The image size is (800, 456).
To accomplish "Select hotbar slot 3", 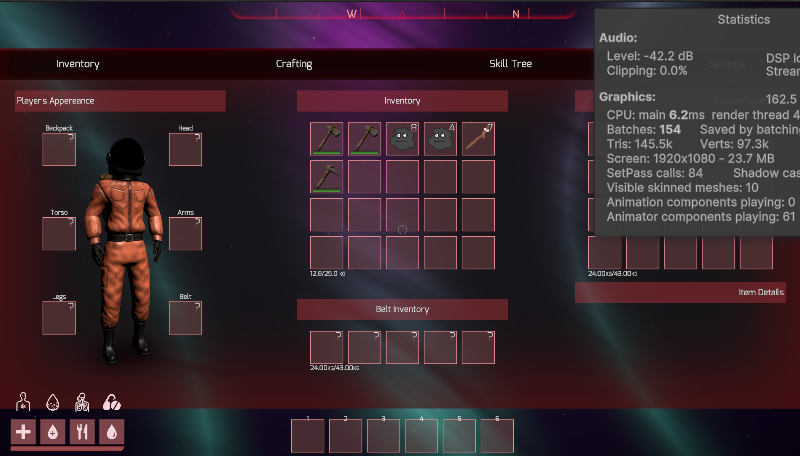I will (383, 436).
